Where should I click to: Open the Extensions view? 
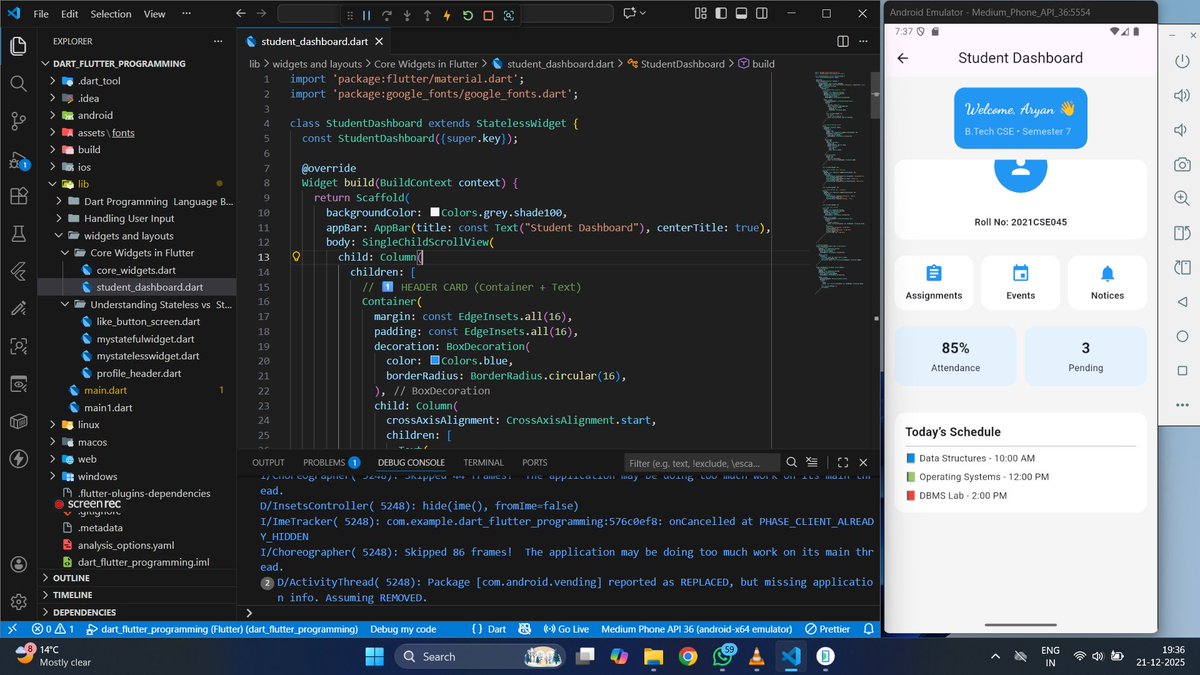(x=18, y=196)
